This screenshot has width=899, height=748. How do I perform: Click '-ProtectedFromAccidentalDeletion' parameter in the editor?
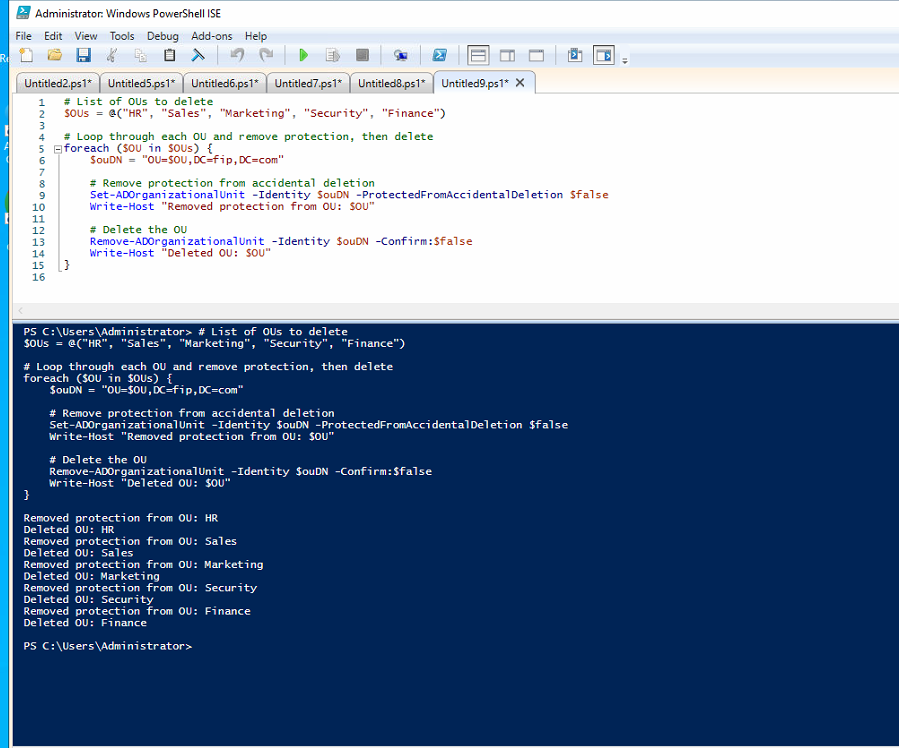pyautogui.click(x=459, y=195)
